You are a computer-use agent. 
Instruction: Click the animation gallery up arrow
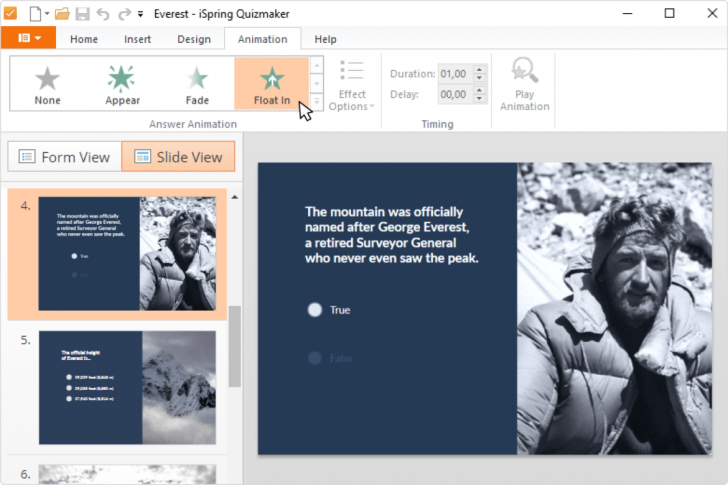317,66
